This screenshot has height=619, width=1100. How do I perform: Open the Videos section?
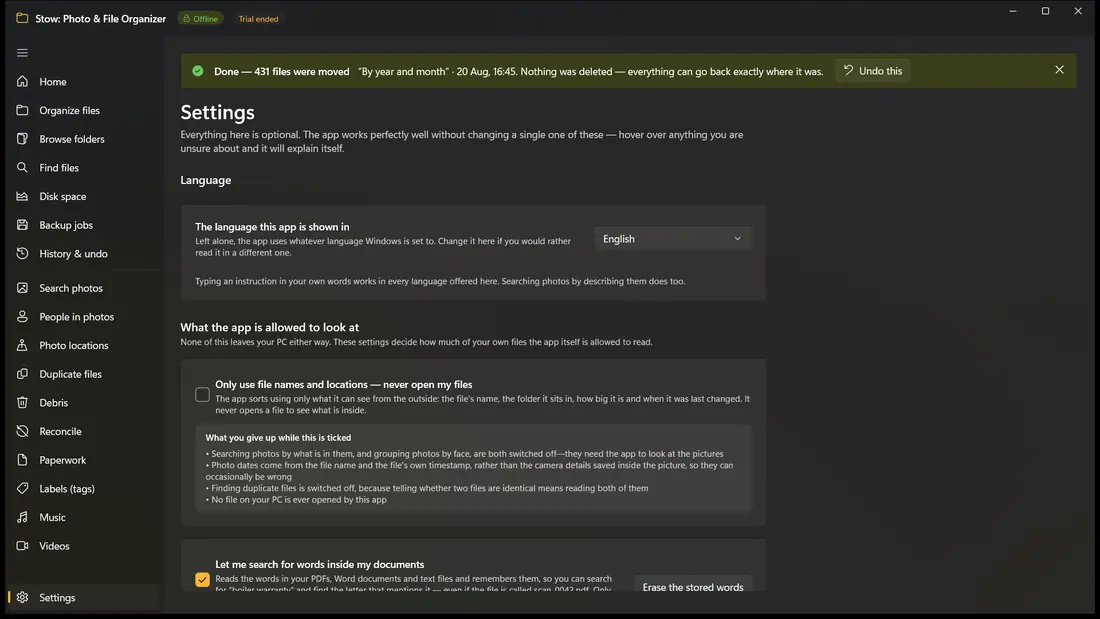tap(83, 546)
